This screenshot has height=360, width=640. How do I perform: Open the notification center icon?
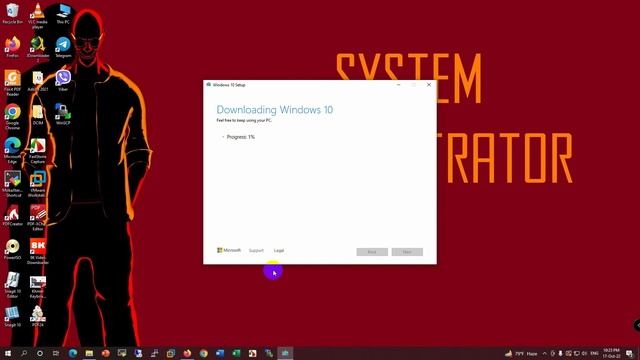tap(629, 353)
